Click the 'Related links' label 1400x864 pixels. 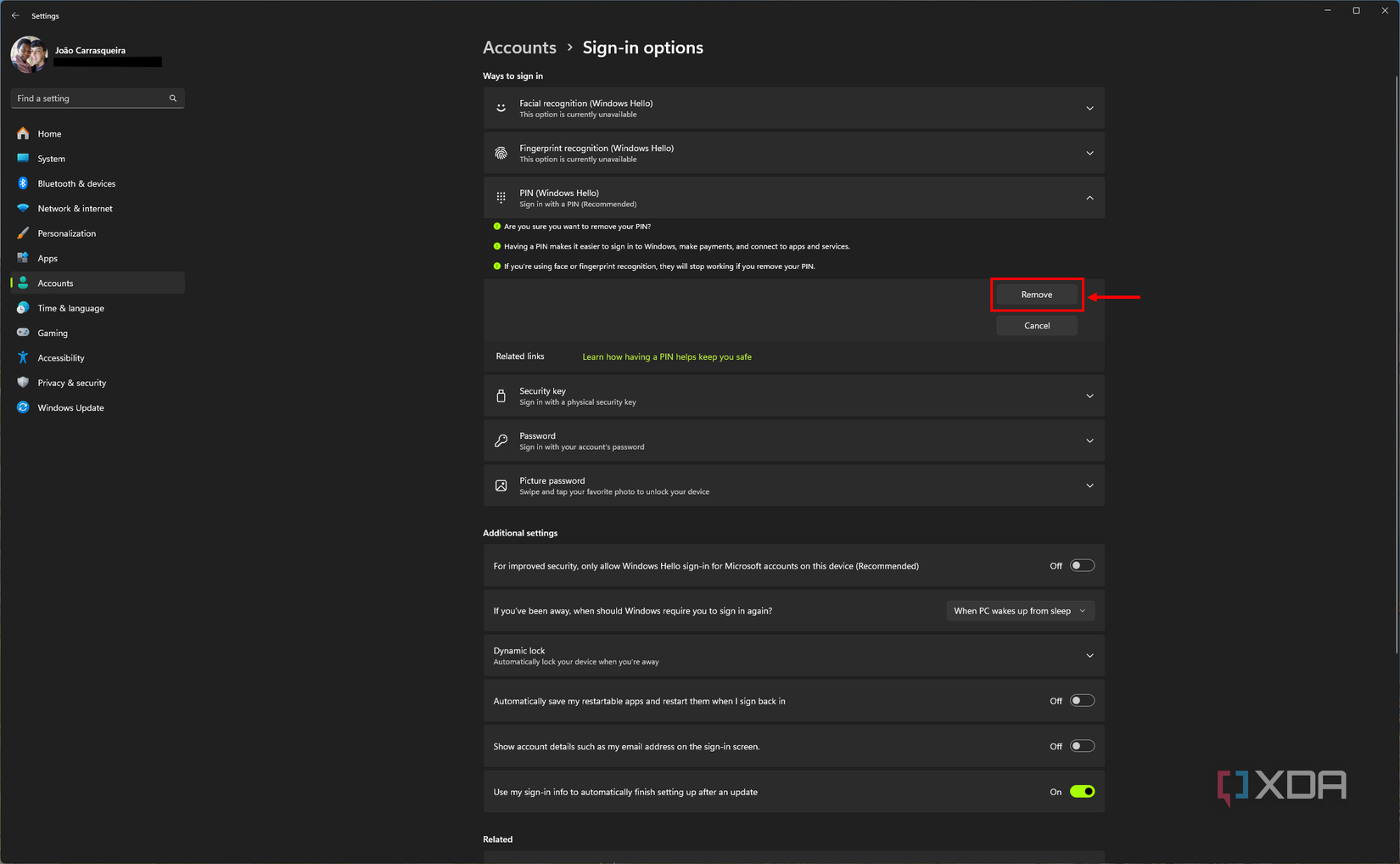[520, 356]
